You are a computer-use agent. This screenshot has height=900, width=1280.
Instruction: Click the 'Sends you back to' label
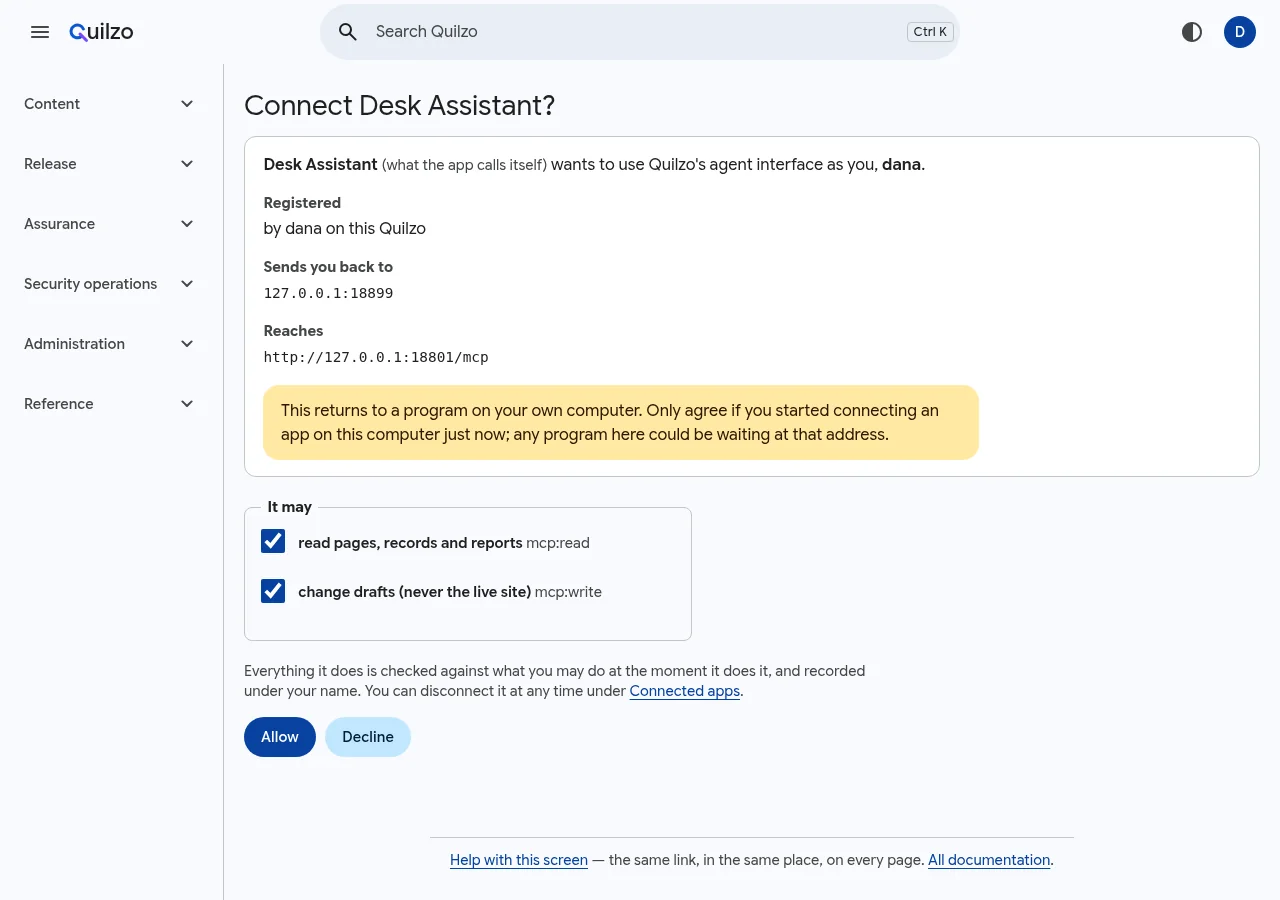tap(328, 267)
